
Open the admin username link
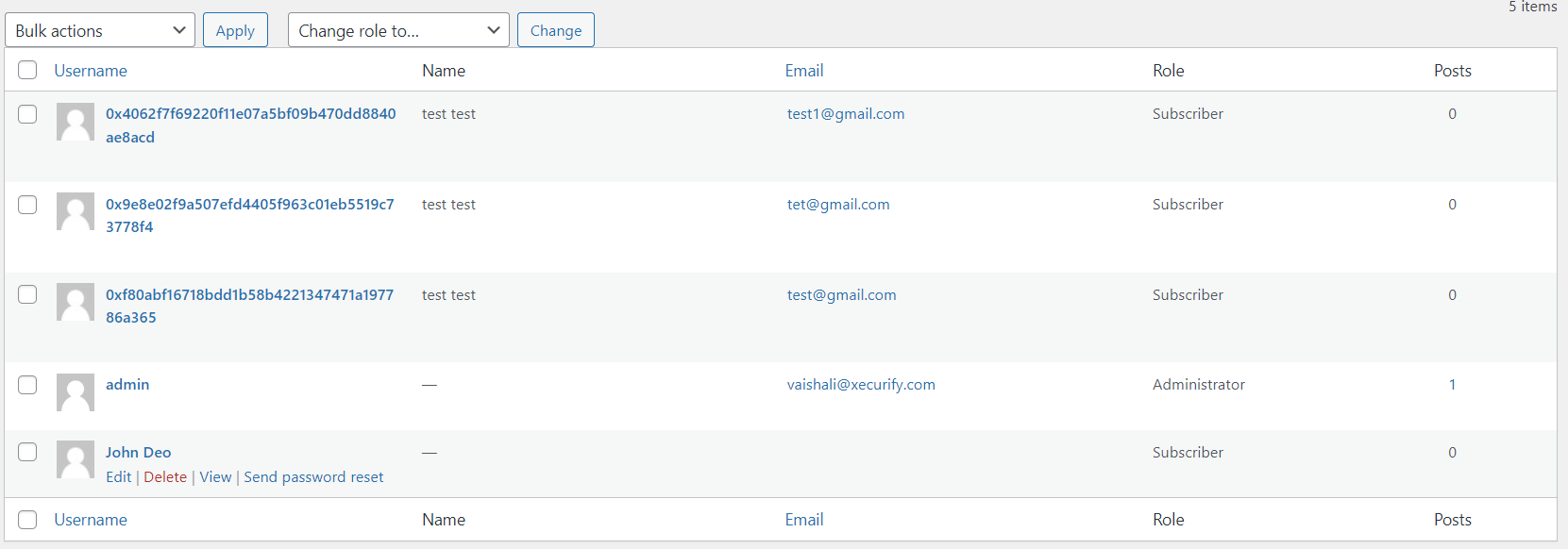(127, 385)
